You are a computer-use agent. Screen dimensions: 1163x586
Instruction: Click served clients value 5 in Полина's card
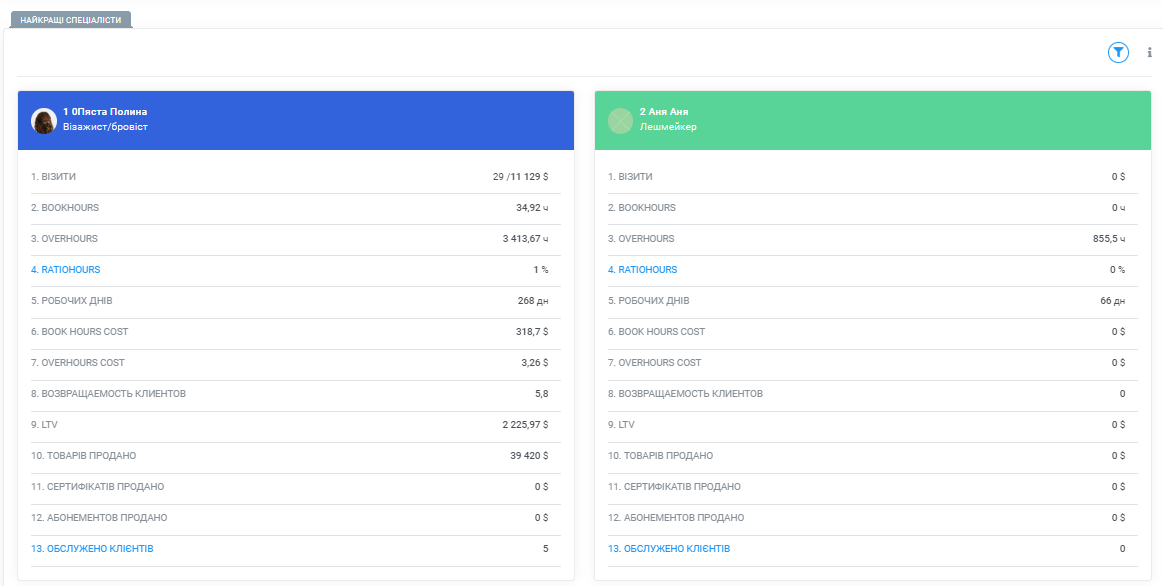(x=546, y=549)
